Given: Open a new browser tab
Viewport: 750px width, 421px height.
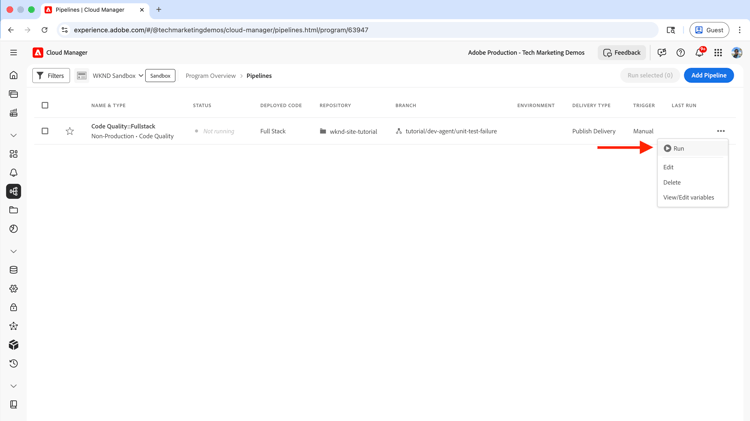Looking at the screenshot, I should click(159, 10).
